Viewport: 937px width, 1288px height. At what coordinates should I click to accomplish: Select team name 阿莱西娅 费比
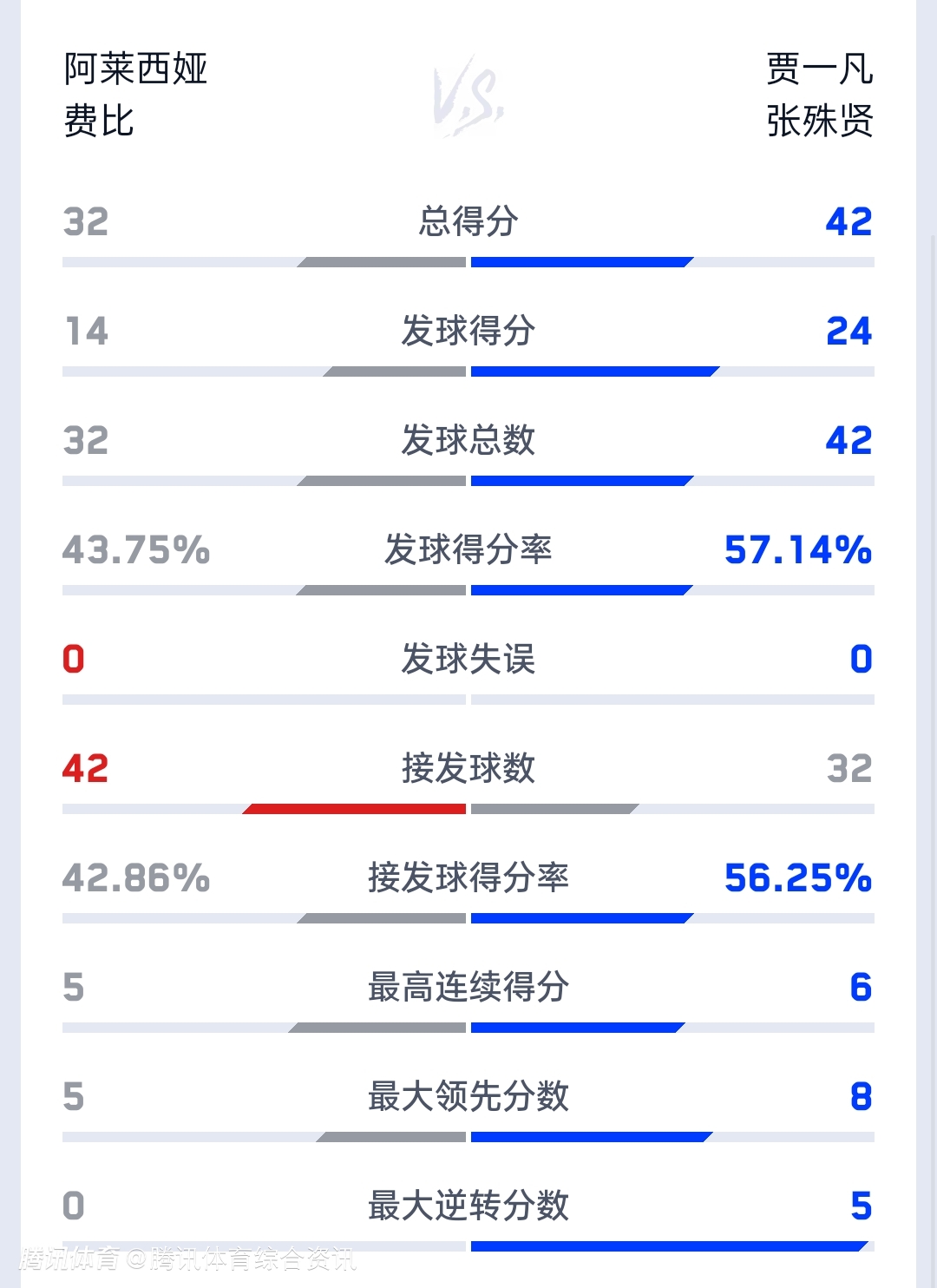(x=135, y=95)
